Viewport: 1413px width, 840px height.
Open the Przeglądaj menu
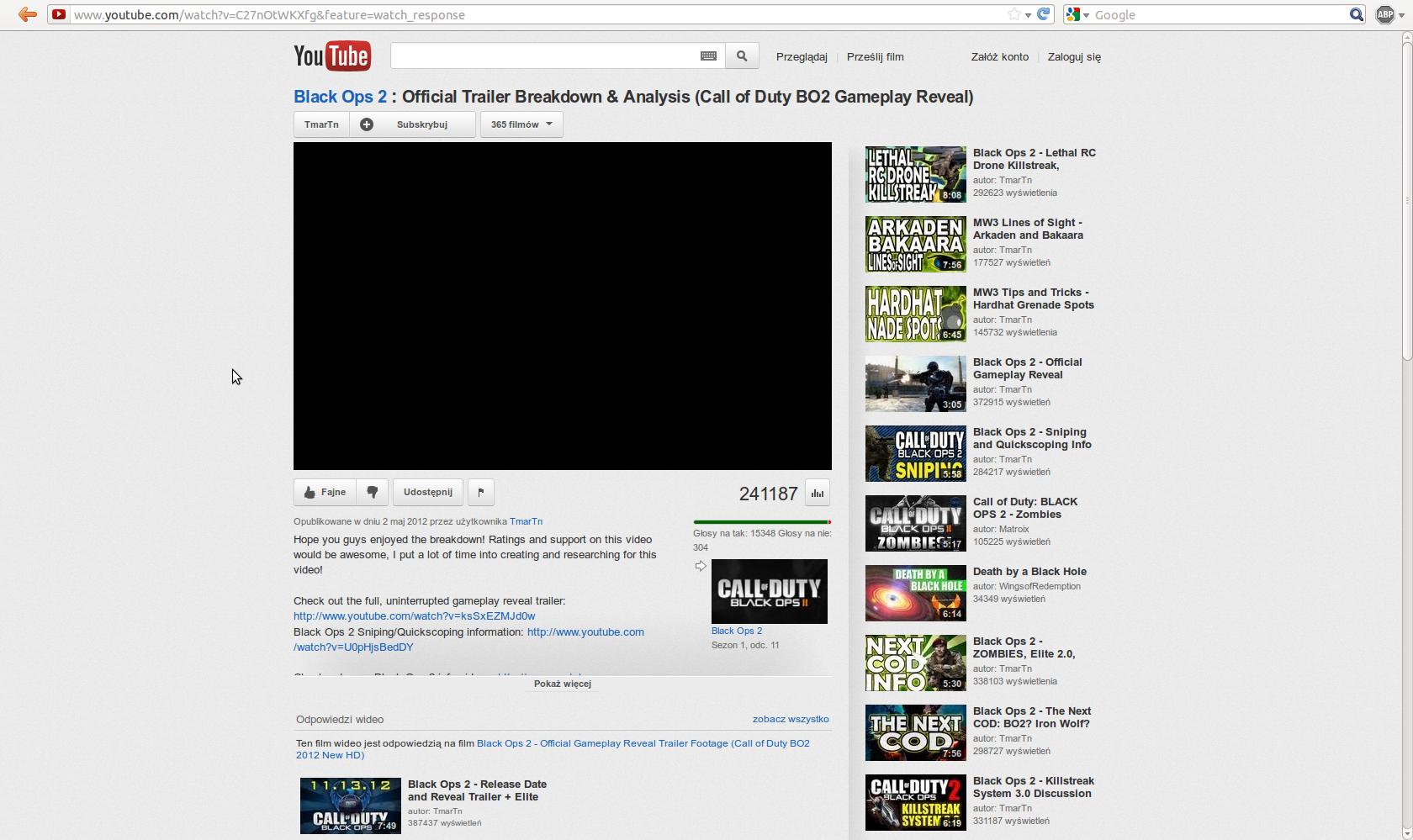(802, 56)
